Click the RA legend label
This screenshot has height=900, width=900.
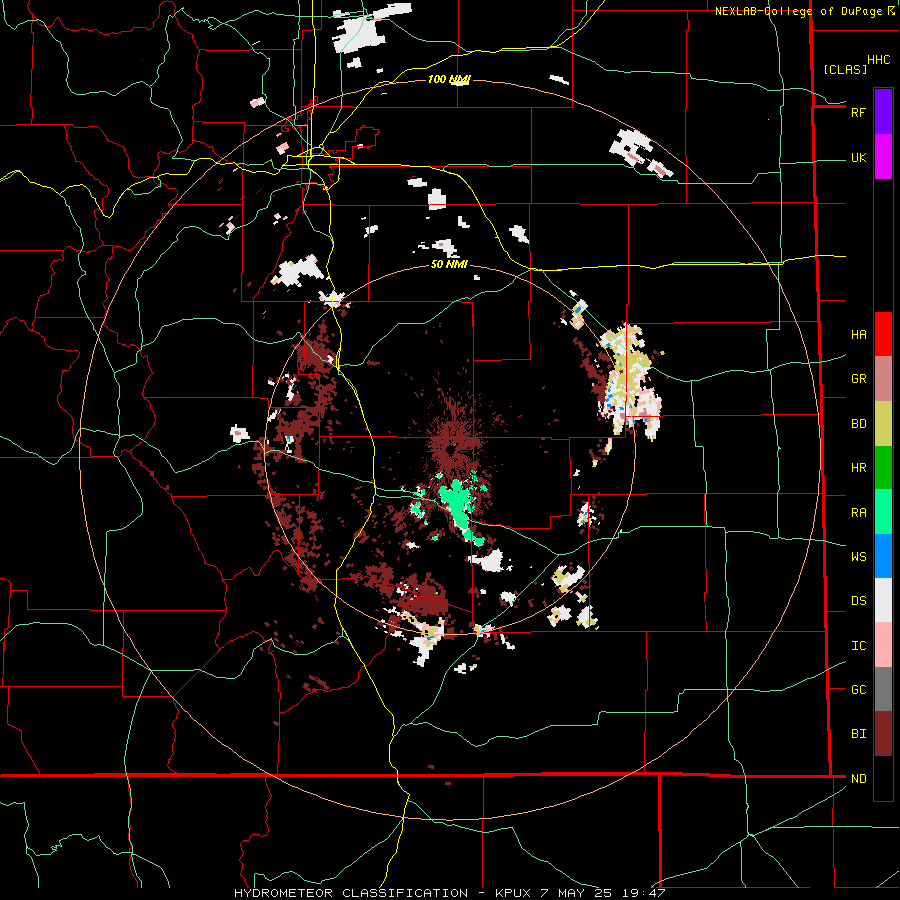pos(858,512)
